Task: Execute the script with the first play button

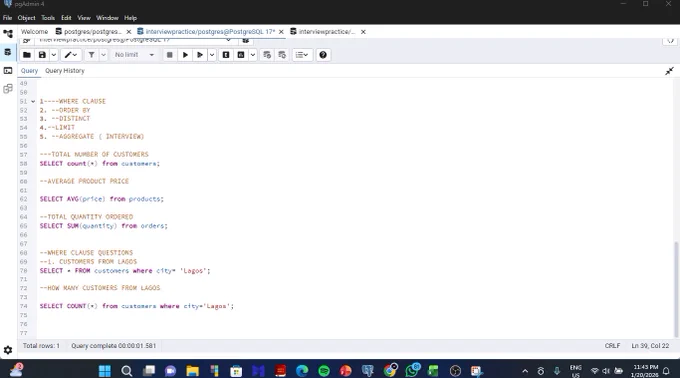Action: click(x=185, y=55)
